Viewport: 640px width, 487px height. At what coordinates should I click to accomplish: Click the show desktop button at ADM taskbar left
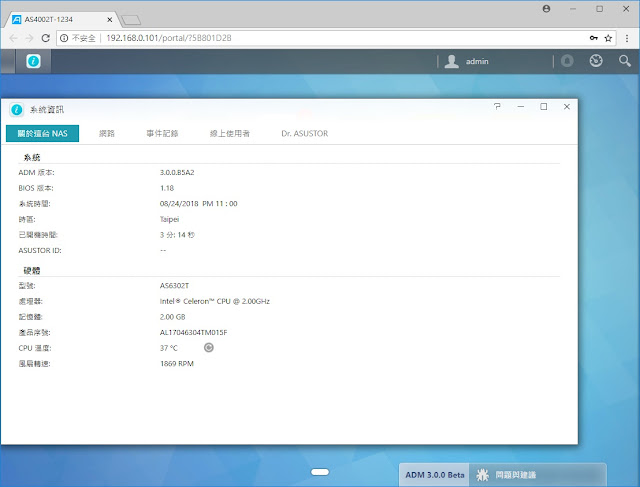(x=8, y=61)
